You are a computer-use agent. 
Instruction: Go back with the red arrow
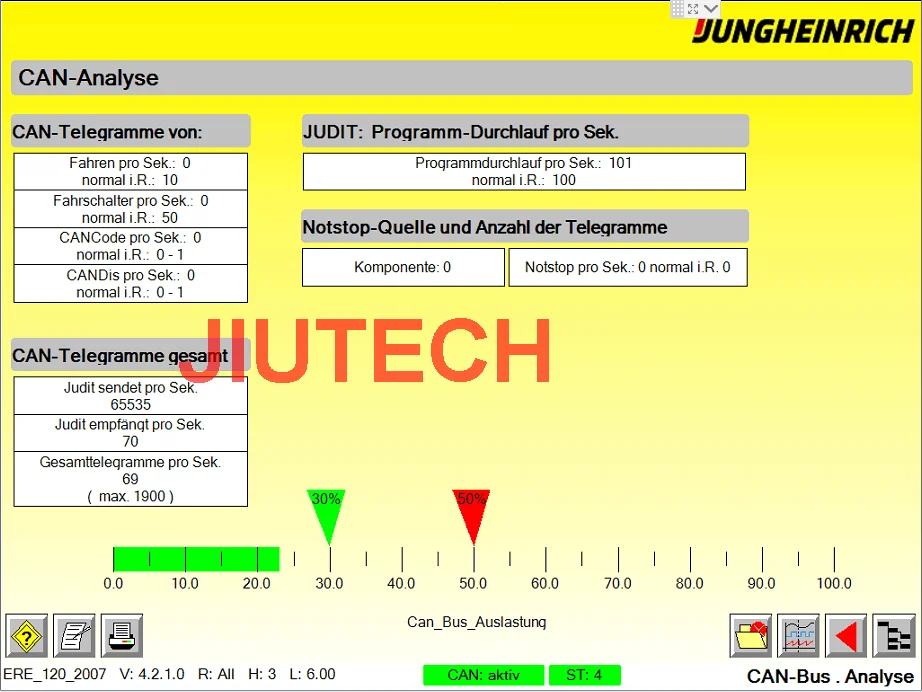[x=846, y=636]
